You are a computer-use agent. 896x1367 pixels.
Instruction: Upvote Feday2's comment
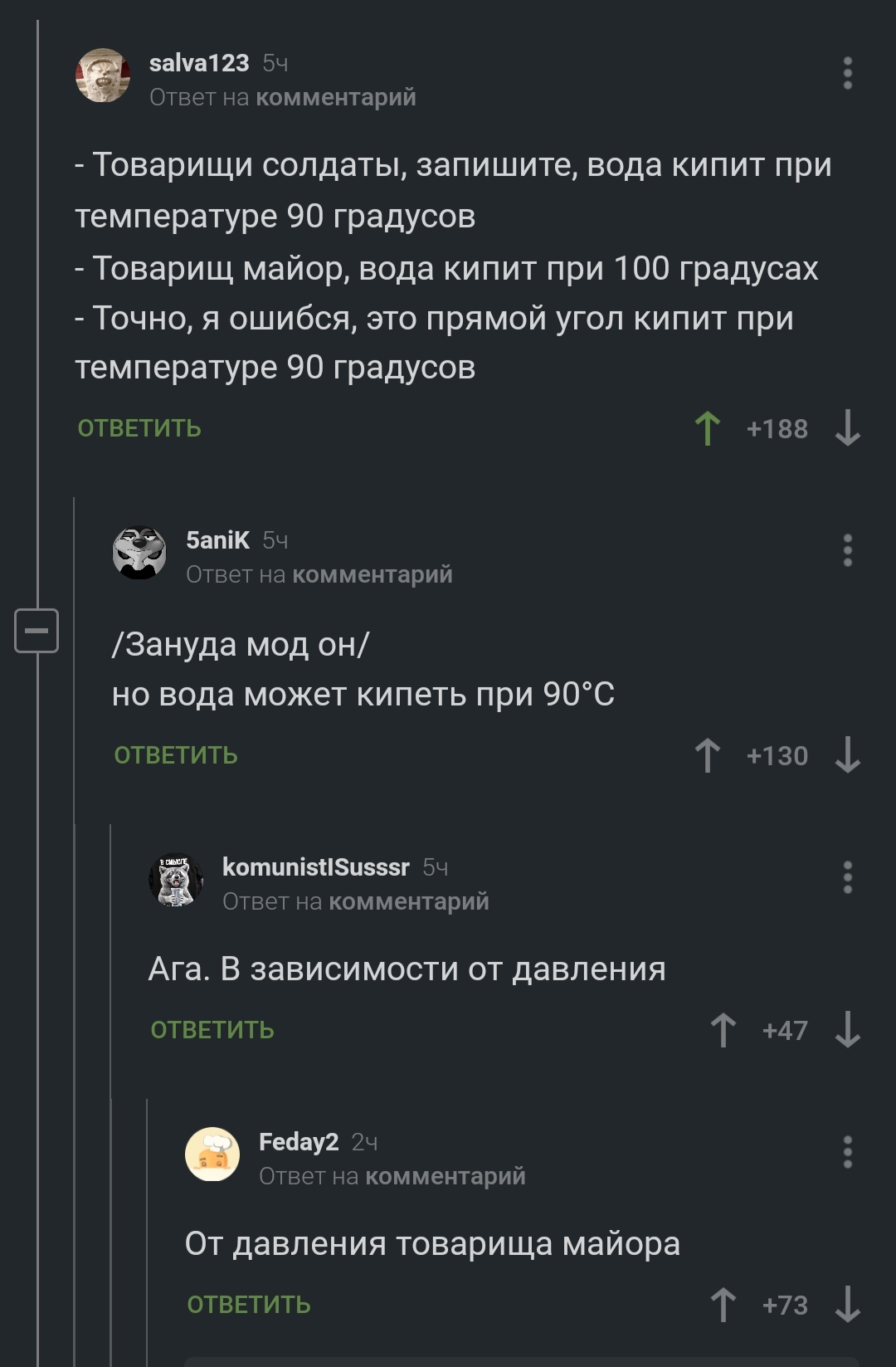(723, 1305)
